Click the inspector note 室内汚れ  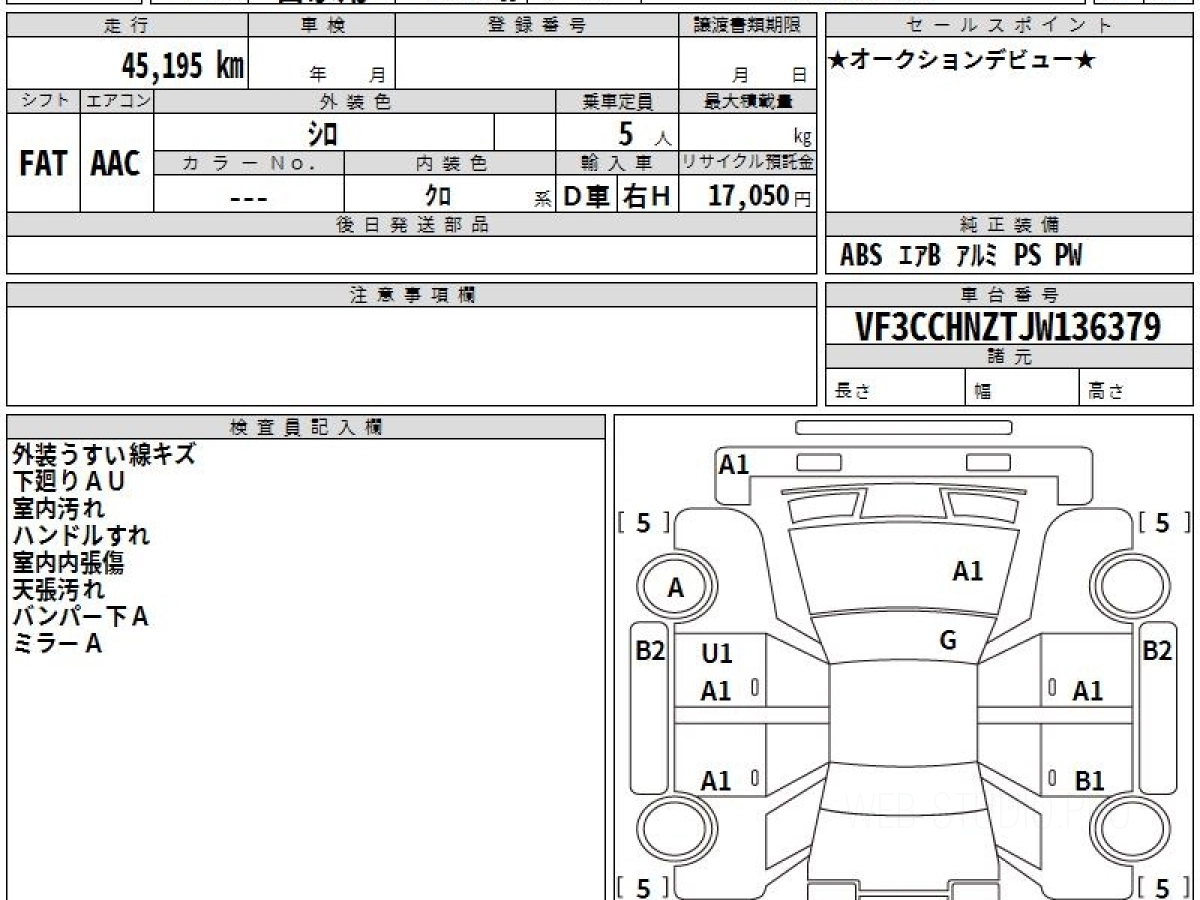(x=58, y=508)
